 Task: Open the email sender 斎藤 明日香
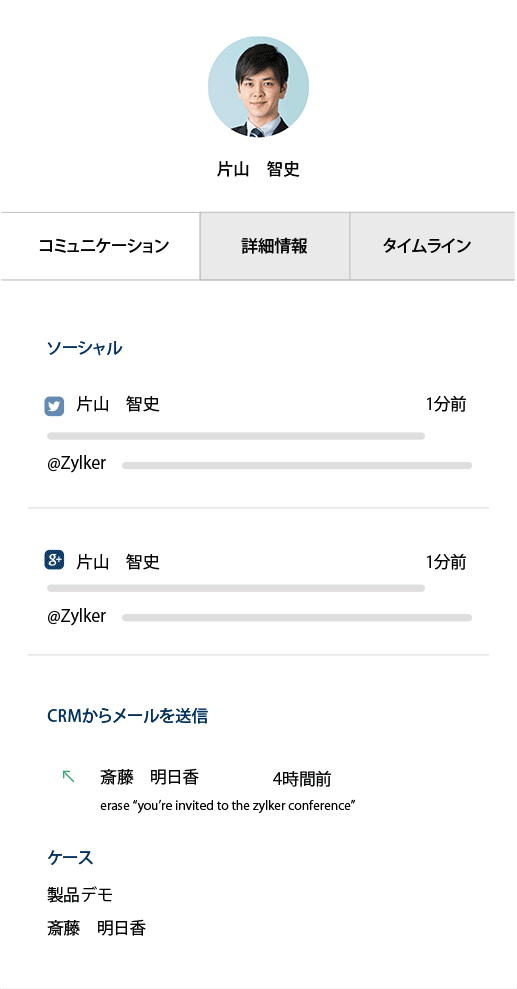pyautogui.click(x=149, y=777)
